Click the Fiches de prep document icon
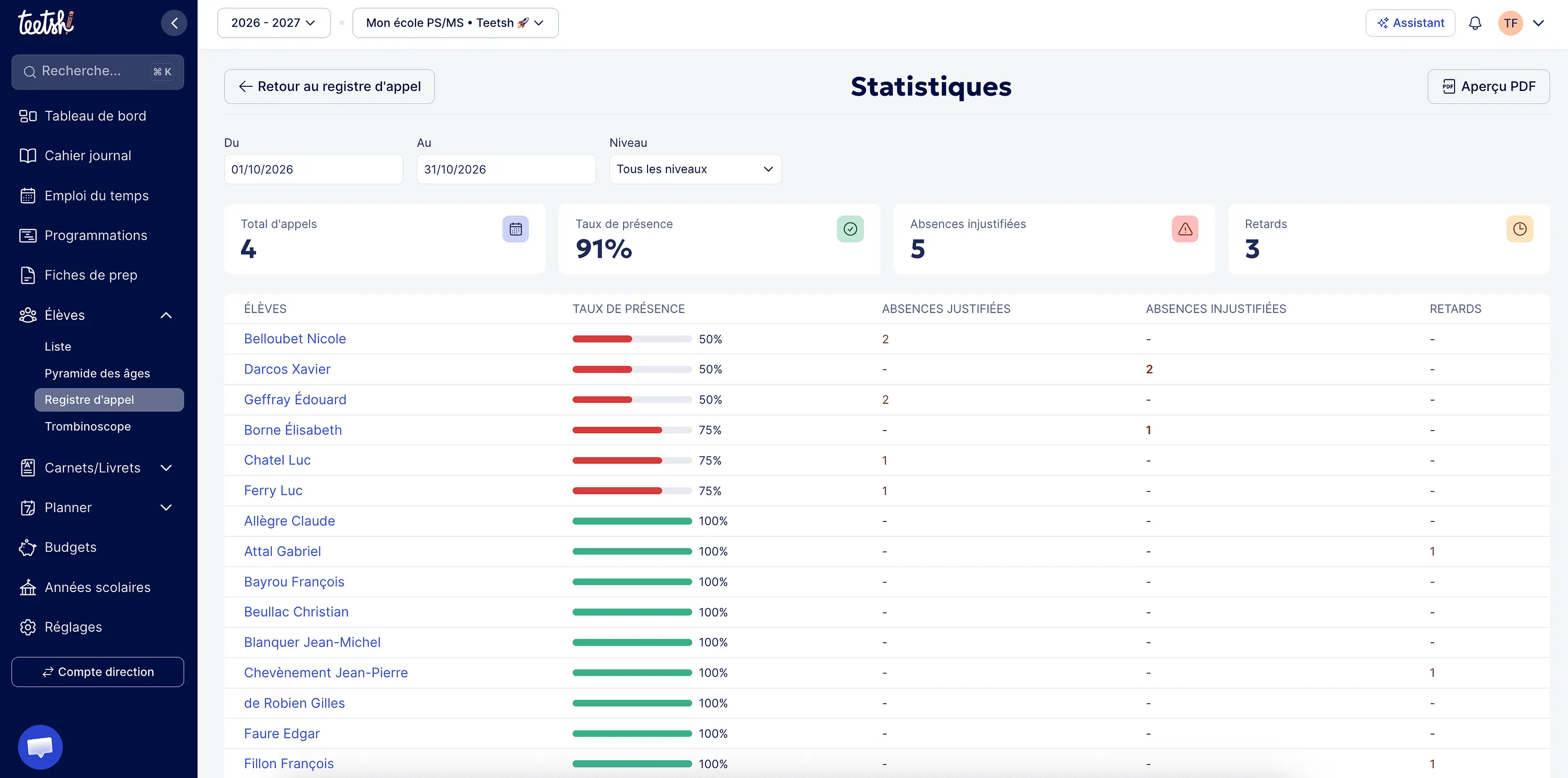Viewport: 1568px width, 778px height. tap(28, 275)
